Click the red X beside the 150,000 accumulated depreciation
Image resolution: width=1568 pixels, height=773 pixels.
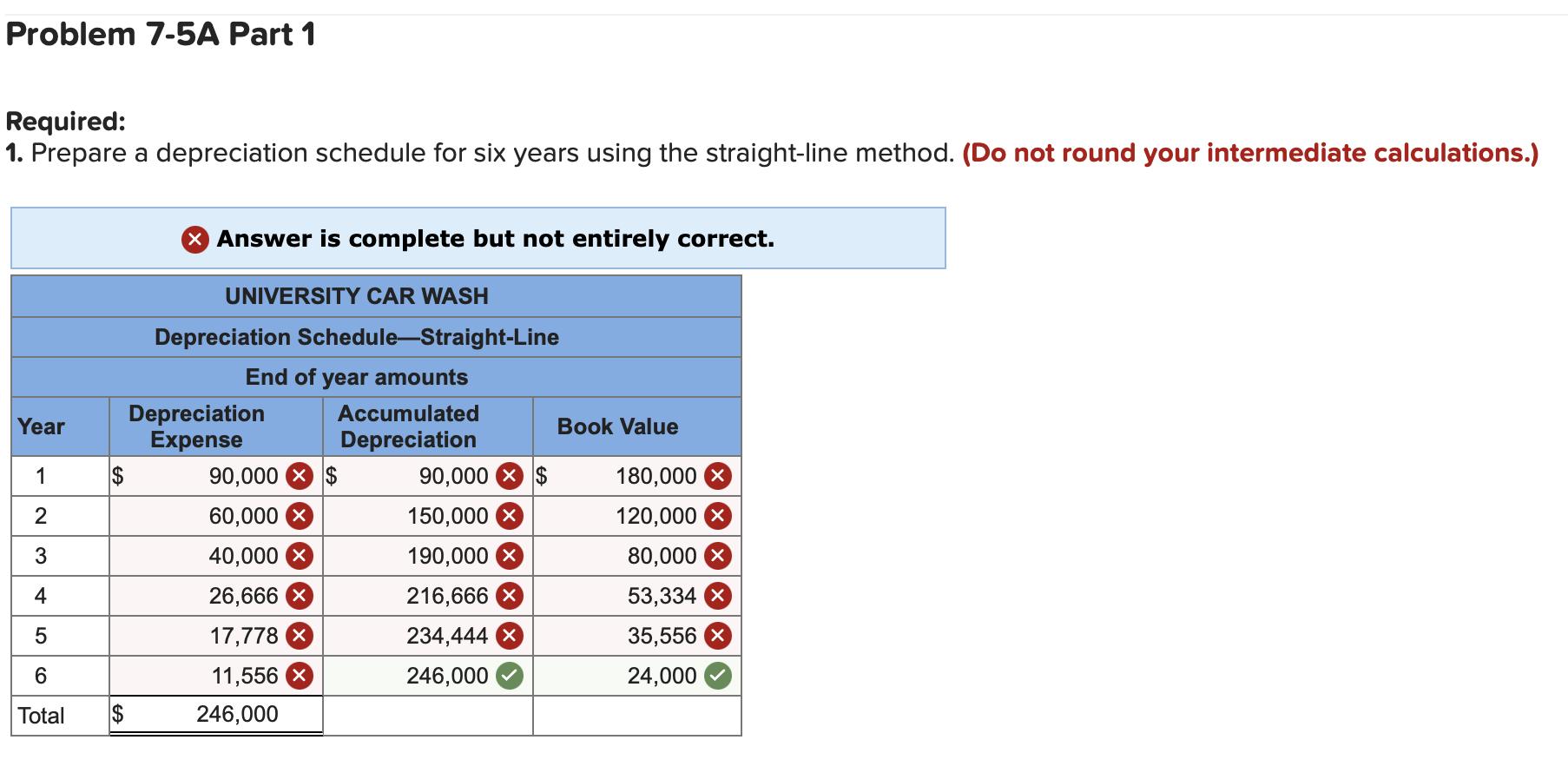click(511, 515)
